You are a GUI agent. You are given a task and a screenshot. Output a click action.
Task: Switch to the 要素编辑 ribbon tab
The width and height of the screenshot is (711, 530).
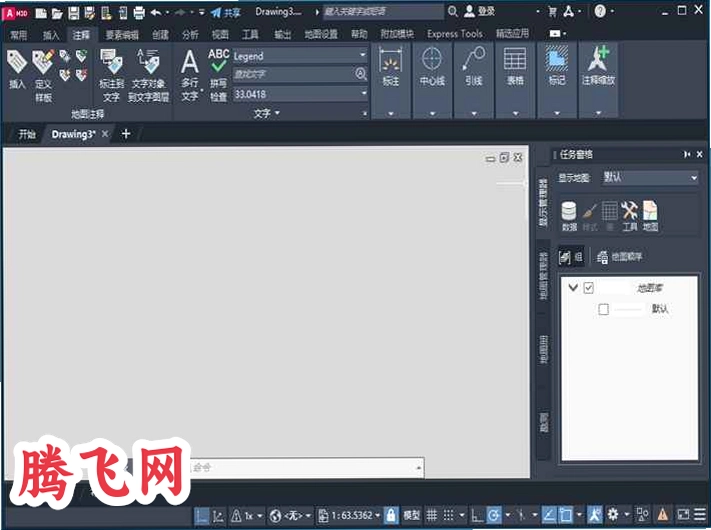[x=122, y=34]
